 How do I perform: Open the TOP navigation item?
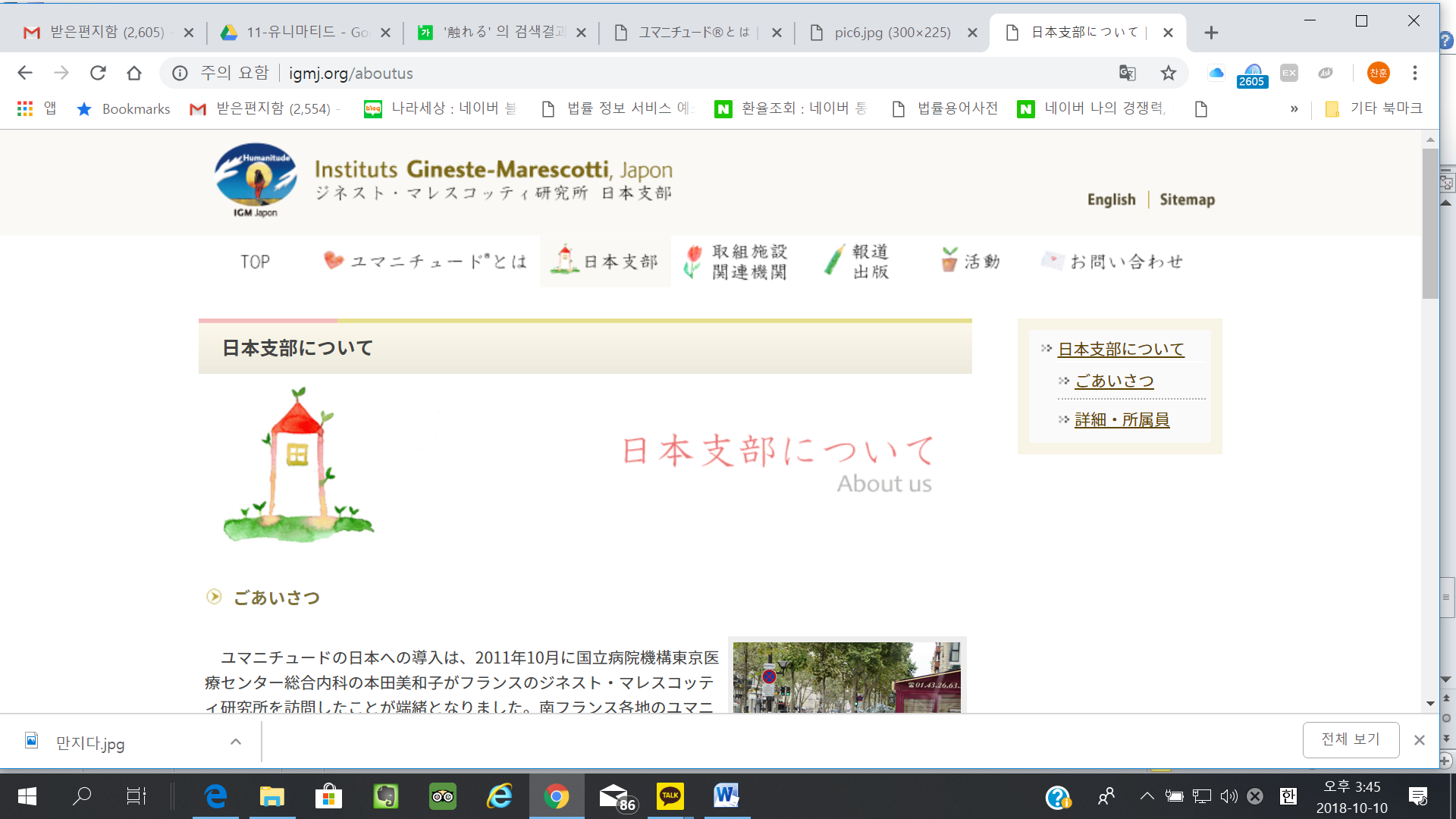click(x=256, y=262)
